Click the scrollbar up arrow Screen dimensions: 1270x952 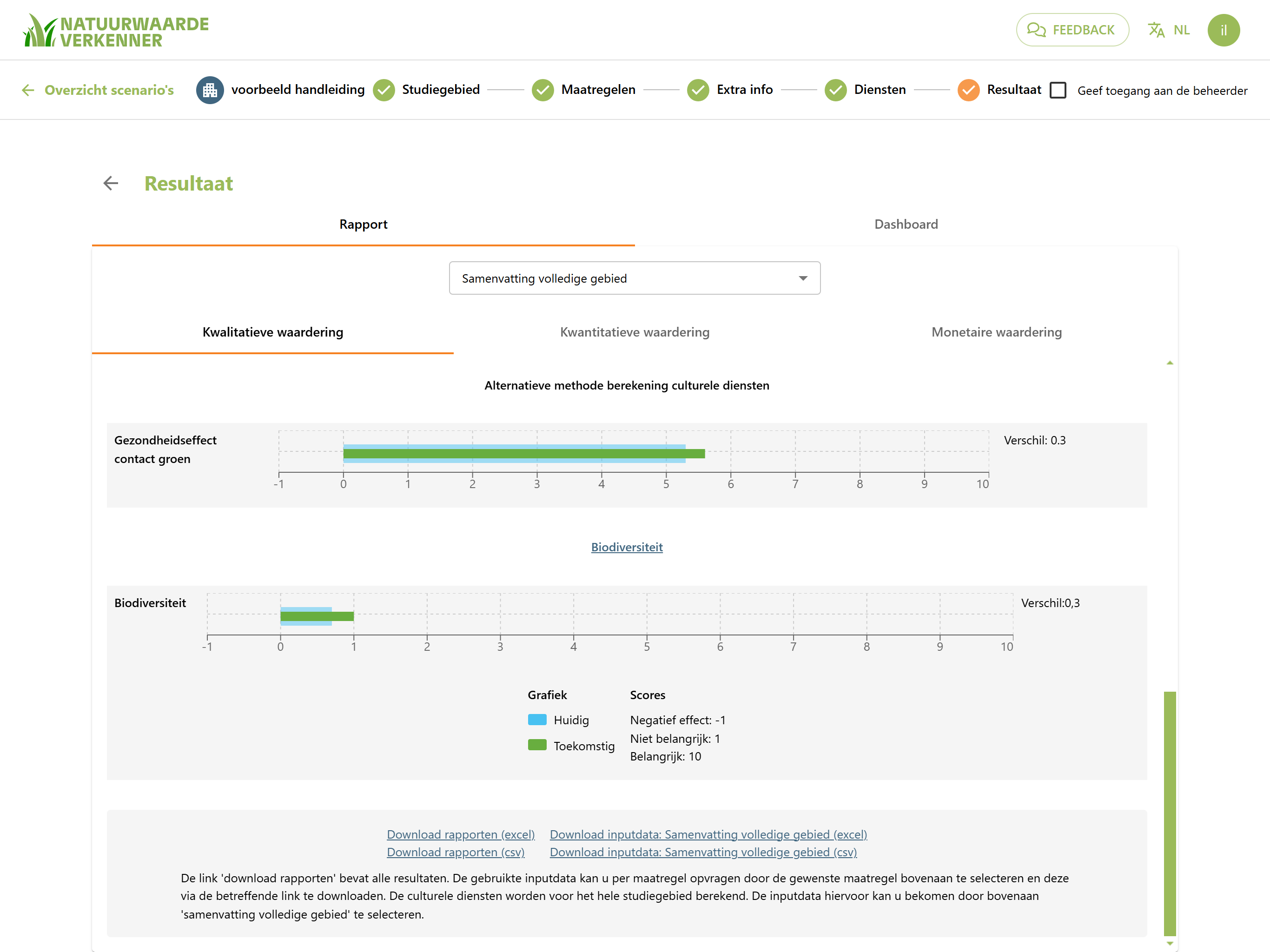1170,363
